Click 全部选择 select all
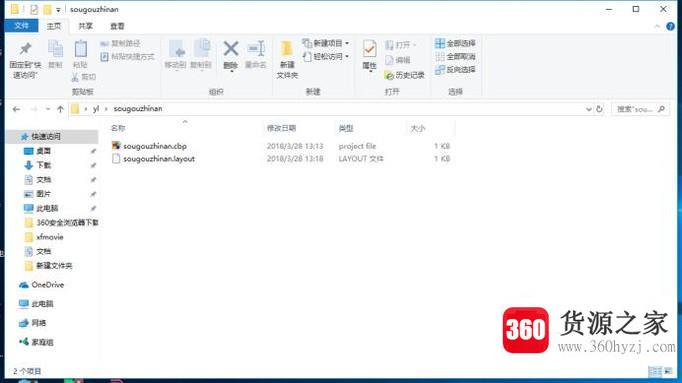 click(x=455, y=43)
